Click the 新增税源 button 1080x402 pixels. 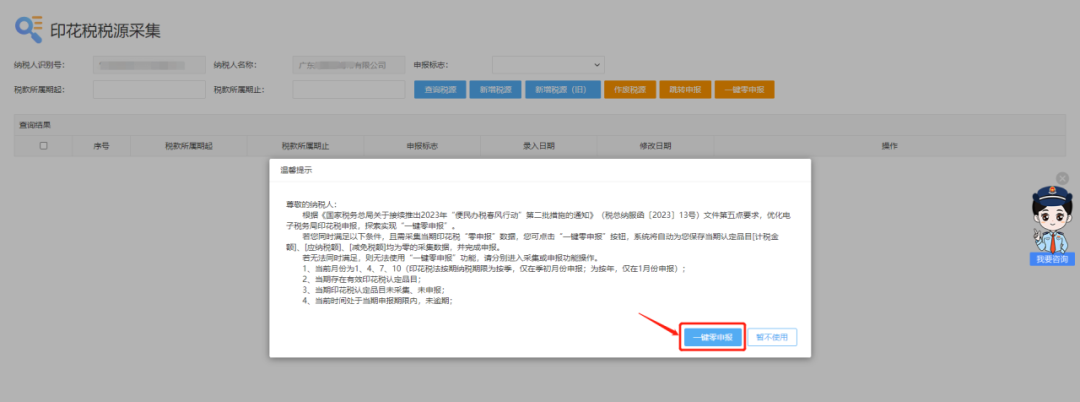coord(495,89)
